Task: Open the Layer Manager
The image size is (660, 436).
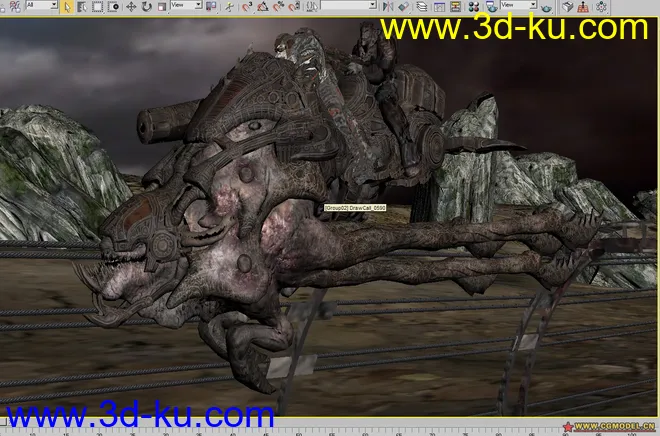Action: pos(421,6)
